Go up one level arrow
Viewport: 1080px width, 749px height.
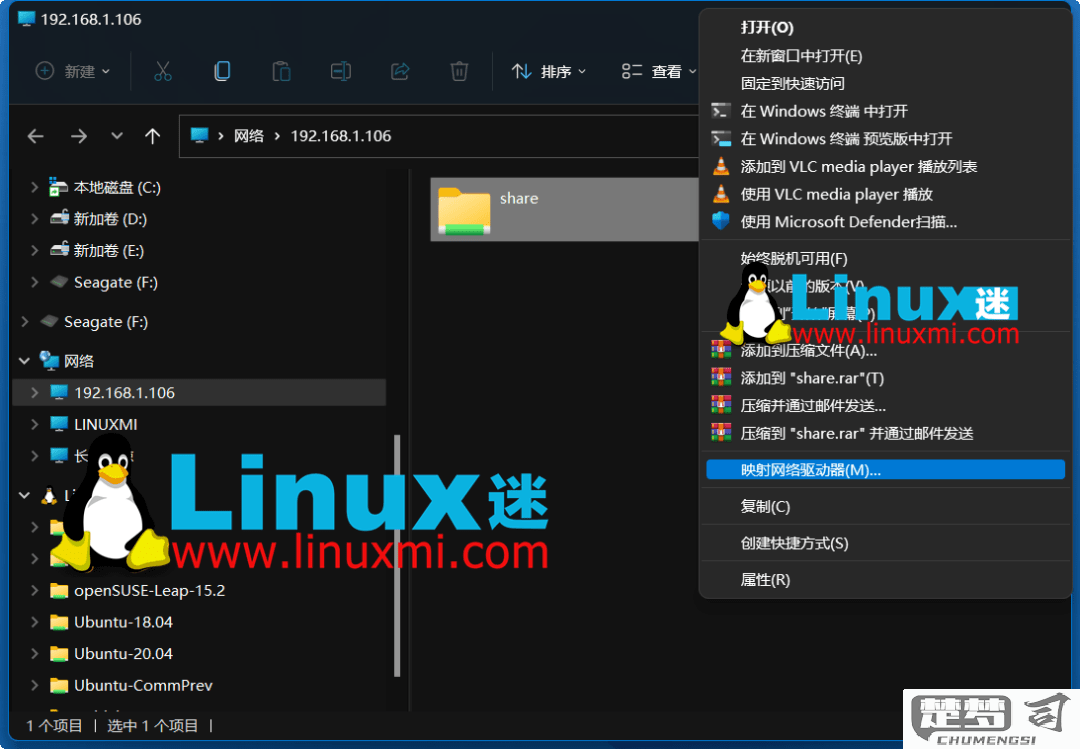pyautogui.click(x=153, y=136)
